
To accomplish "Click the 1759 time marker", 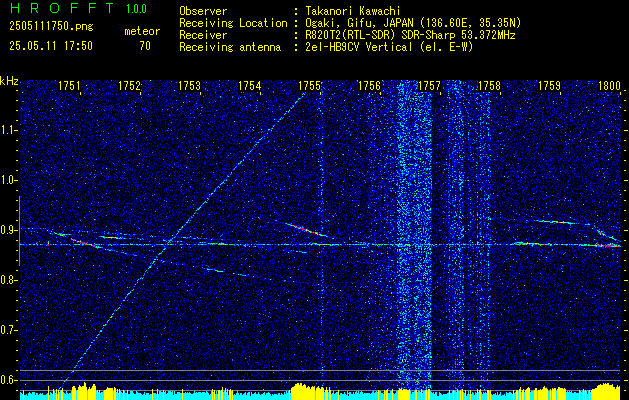I will point(550,86).
